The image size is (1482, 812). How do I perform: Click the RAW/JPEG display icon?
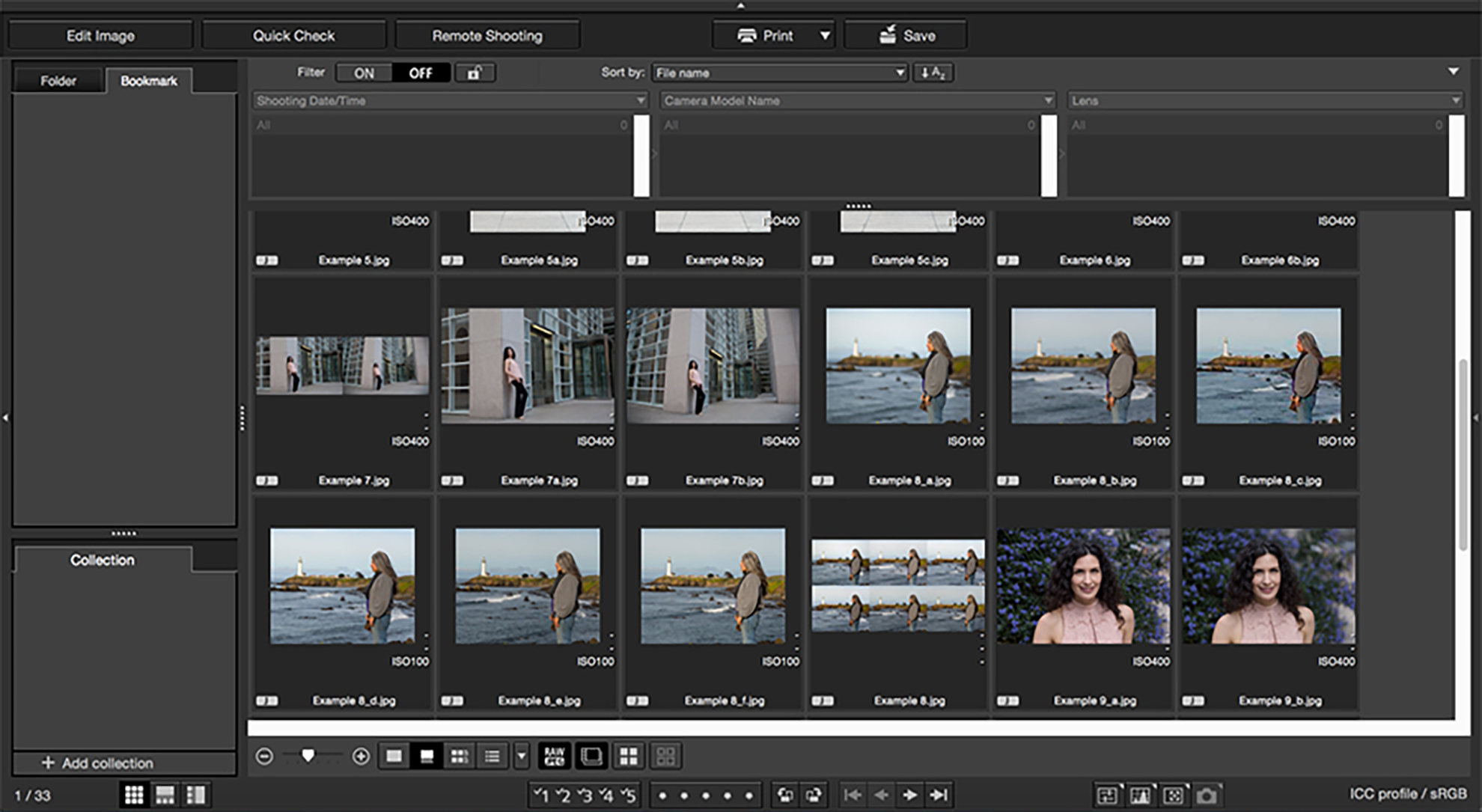(555, 756)
